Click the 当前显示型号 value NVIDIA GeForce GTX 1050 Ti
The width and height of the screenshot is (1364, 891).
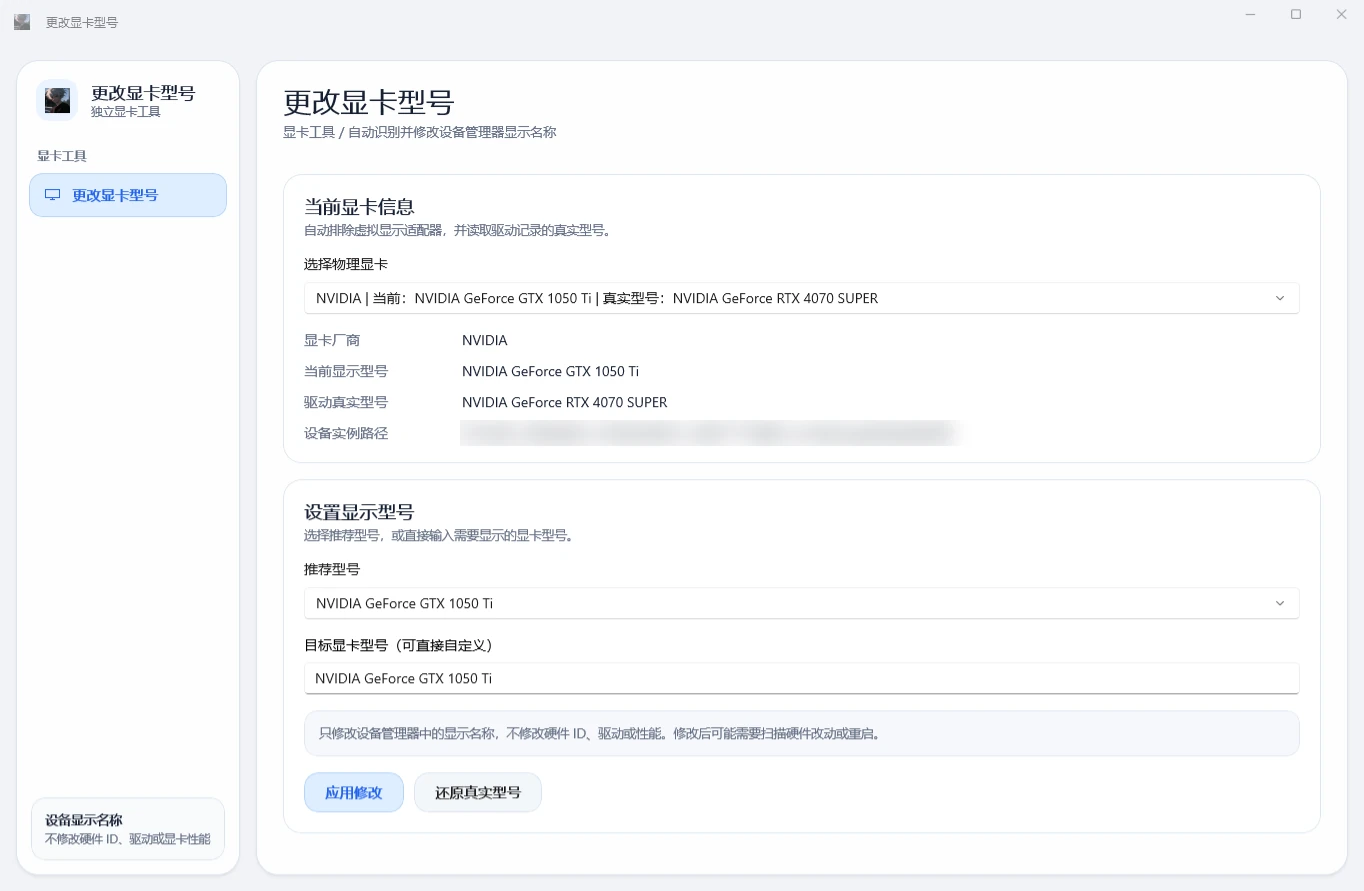coord(550,371)
